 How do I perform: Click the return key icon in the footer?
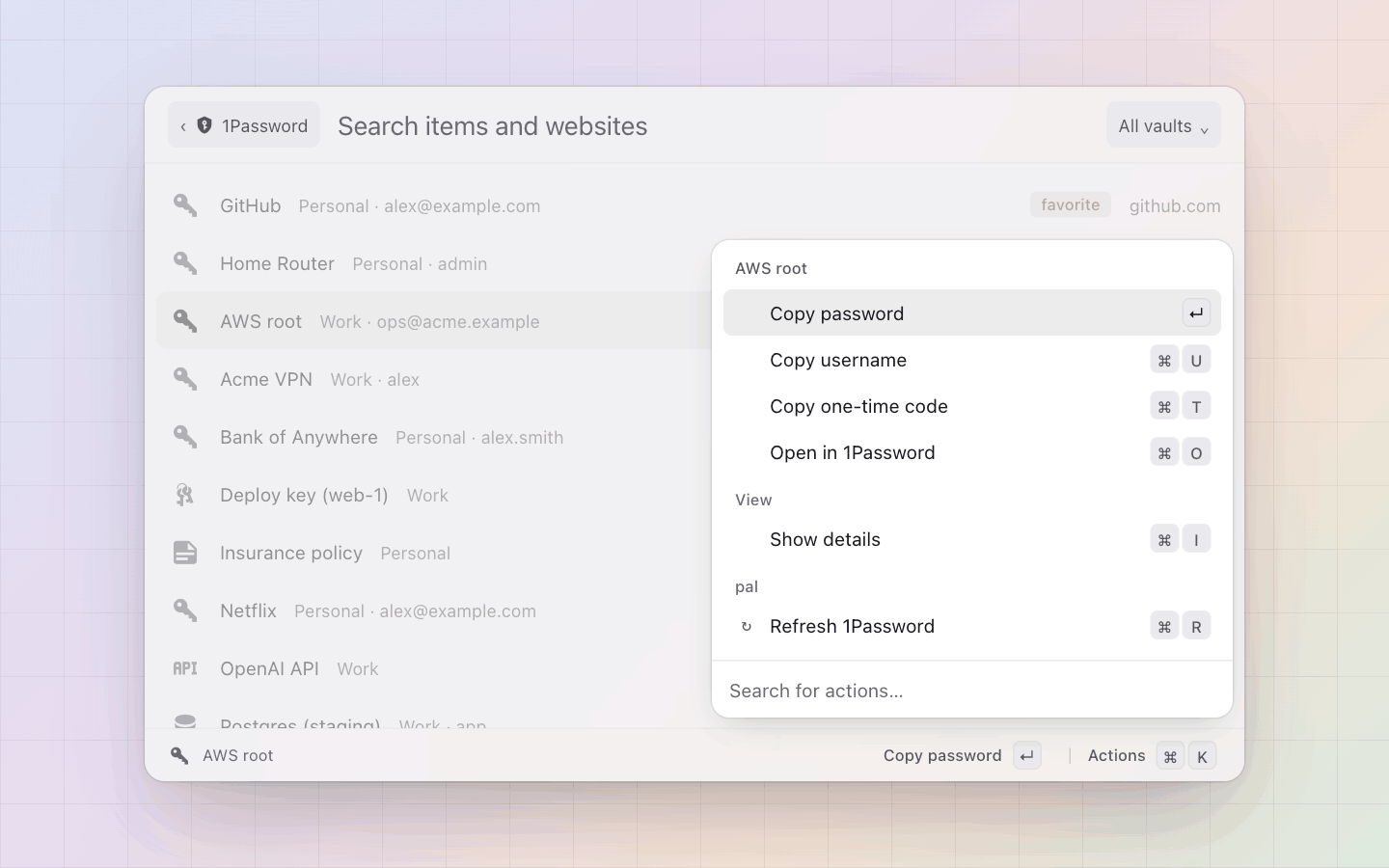pyautogui.click(x=1027, y=756)
